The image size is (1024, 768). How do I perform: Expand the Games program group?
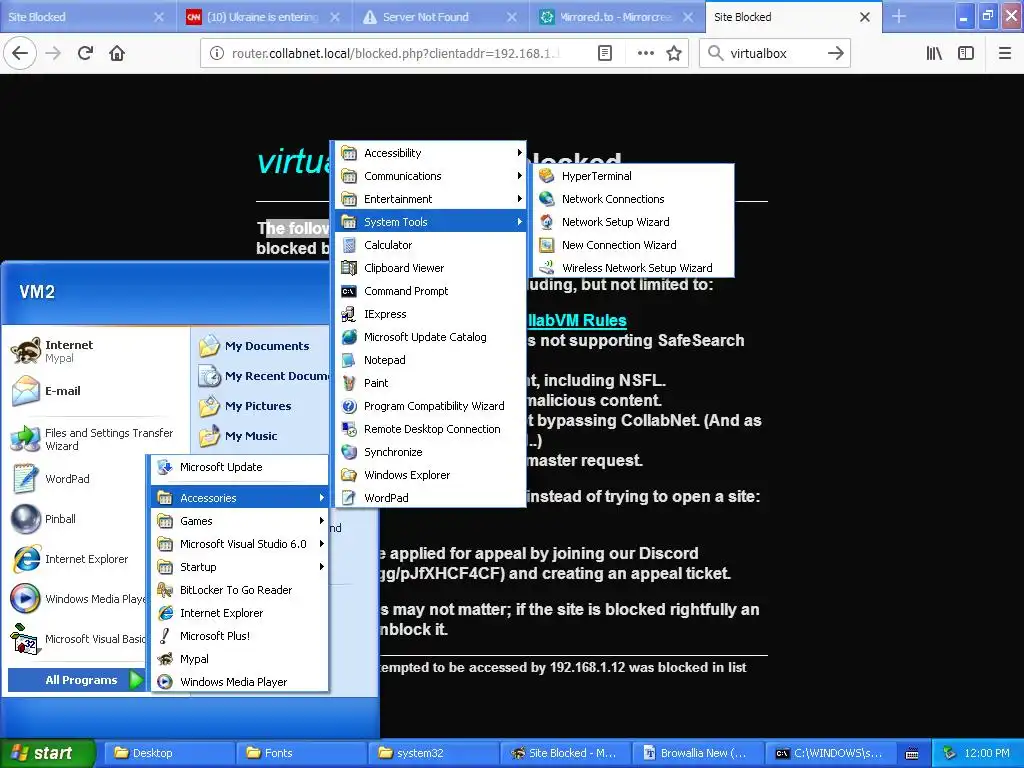[x=240, y=520]
